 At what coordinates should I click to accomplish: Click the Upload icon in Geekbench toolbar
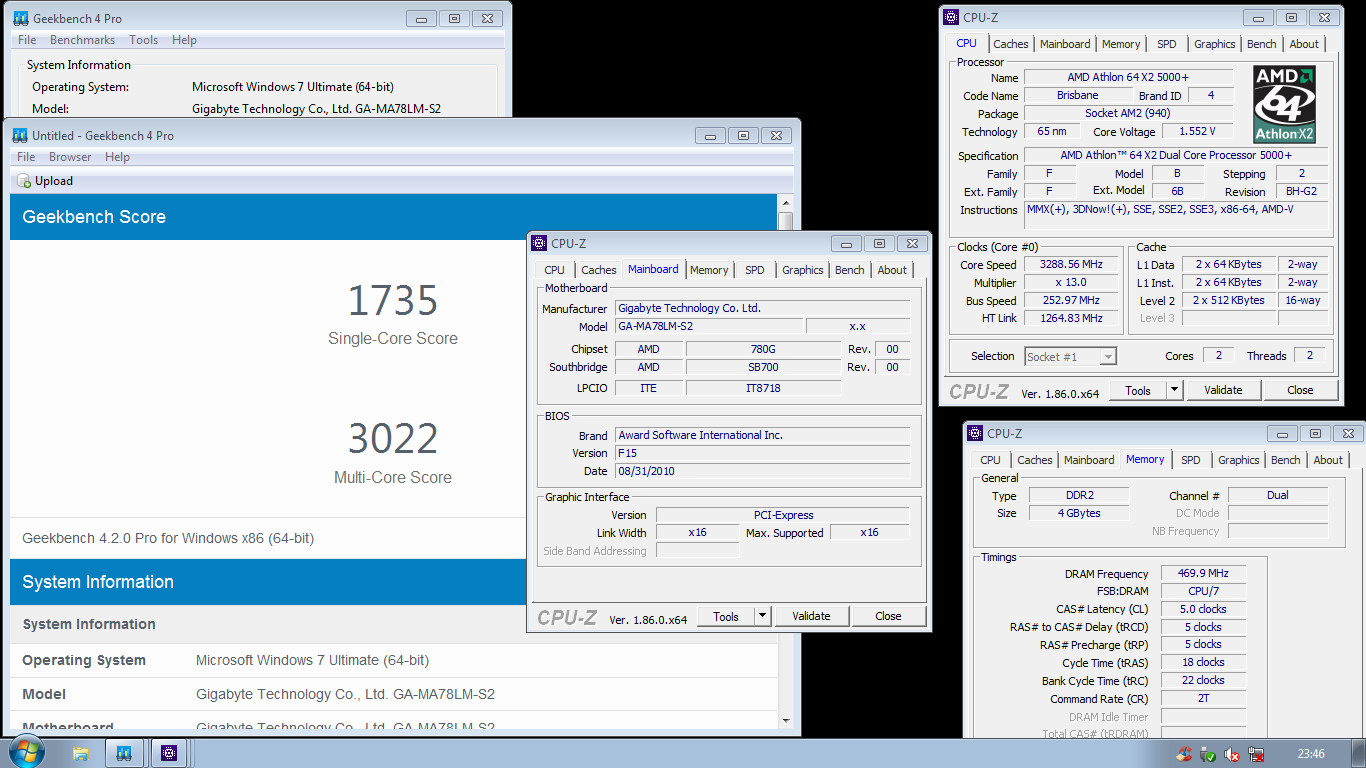[x=24, y=181]
